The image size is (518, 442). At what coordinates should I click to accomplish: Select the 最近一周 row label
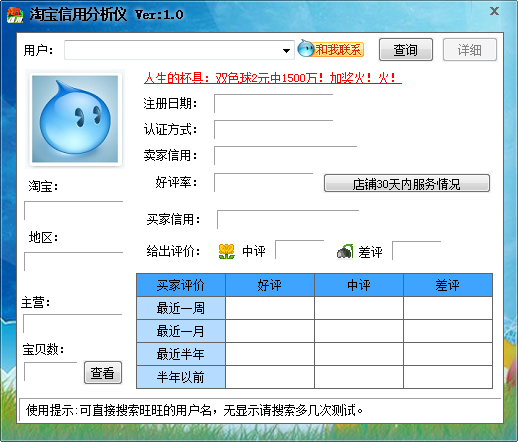click(x=181, y=308)
